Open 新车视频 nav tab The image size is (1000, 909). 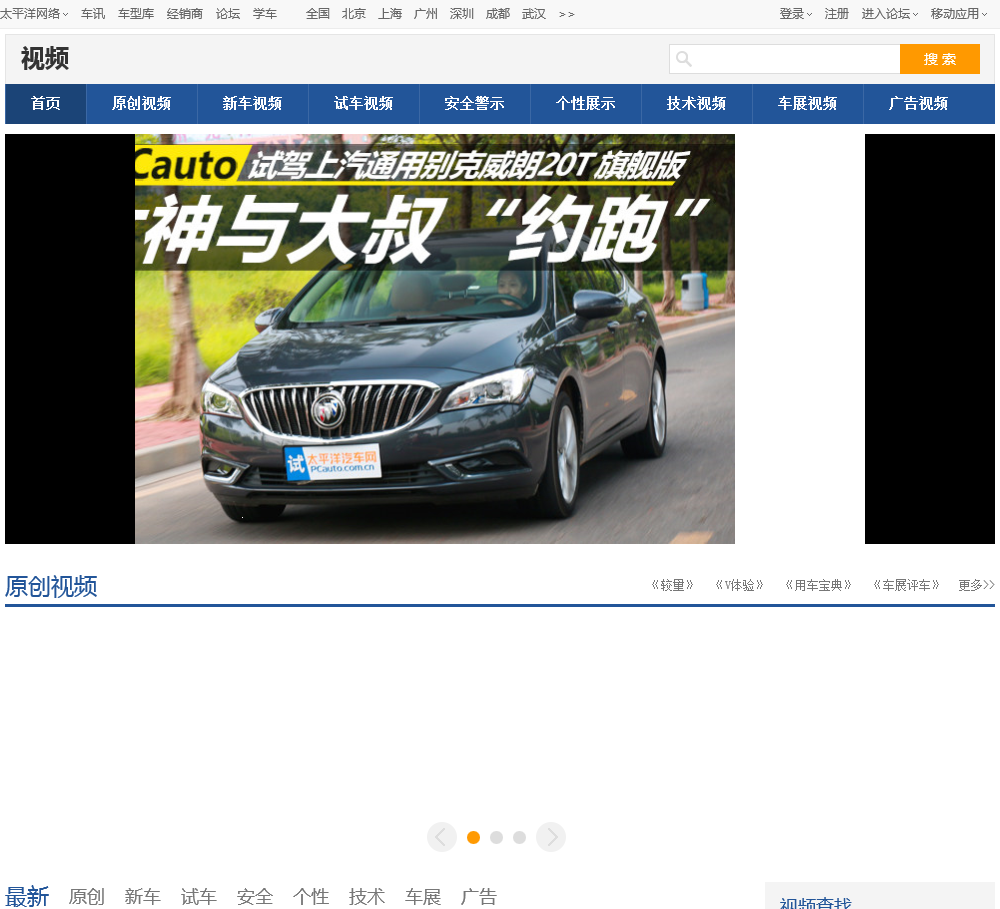tap(253, 103)
